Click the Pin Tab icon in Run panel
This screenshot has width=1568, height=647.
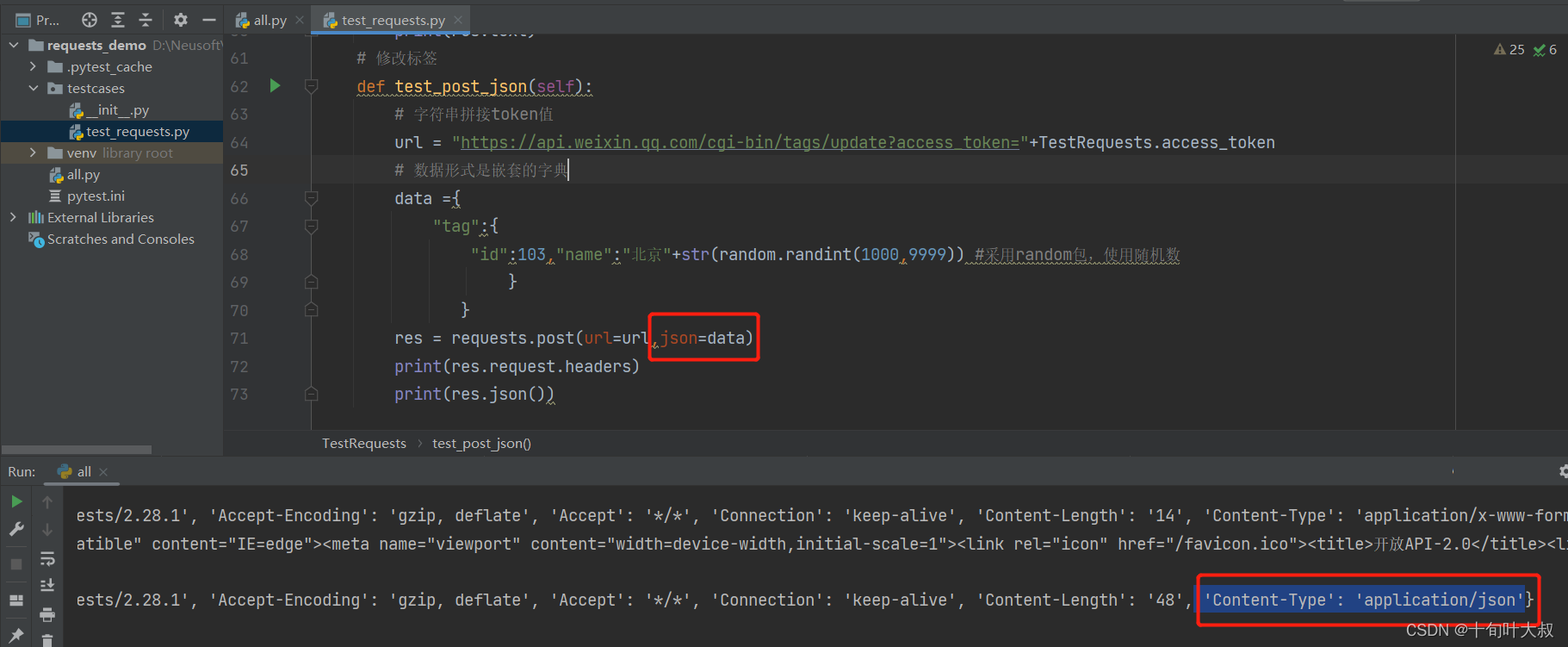[16, 635]
